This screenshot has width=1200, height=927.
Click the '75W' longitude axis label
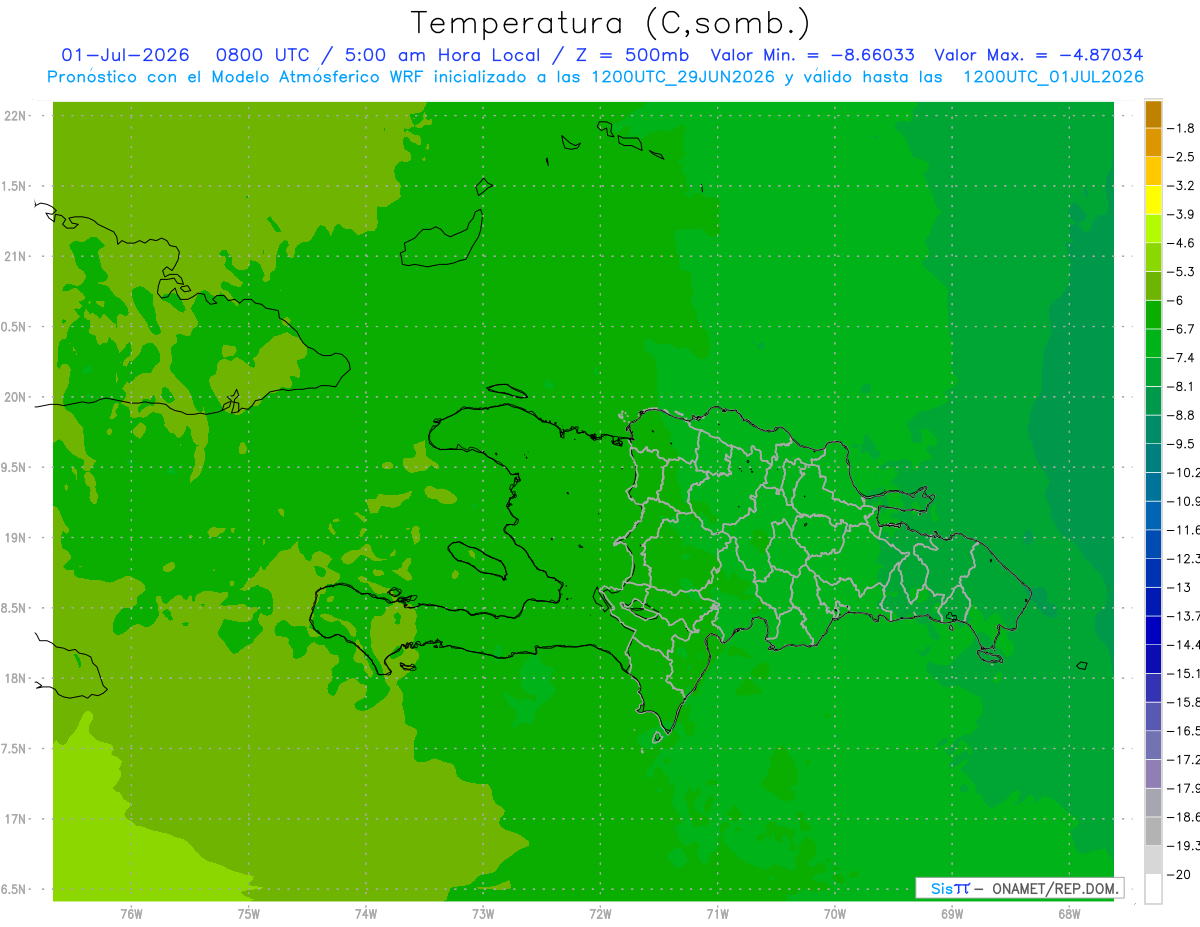[249, 914]
